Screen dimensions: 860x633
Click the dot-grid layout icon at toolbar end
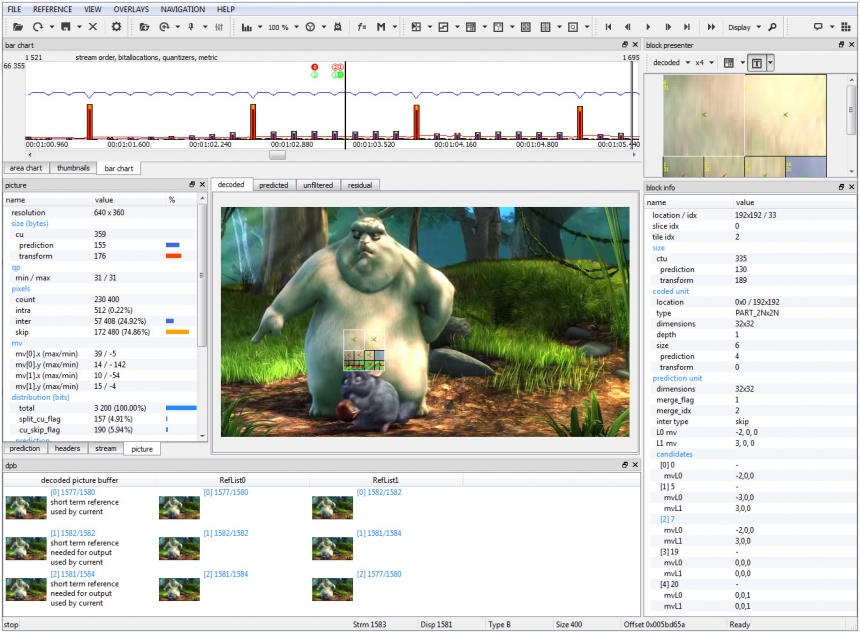pos(845,27)
